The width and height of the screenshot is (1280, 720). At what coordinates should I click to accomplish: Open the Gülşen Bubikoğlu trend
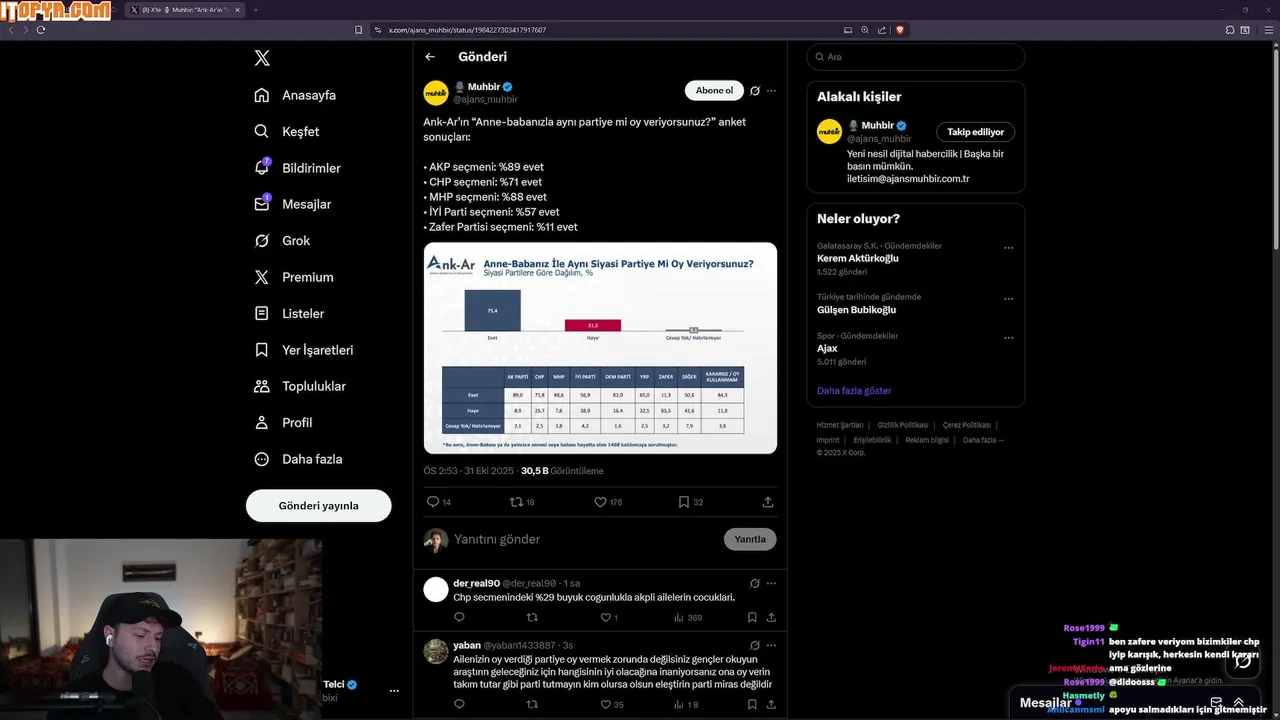point(857,310)
